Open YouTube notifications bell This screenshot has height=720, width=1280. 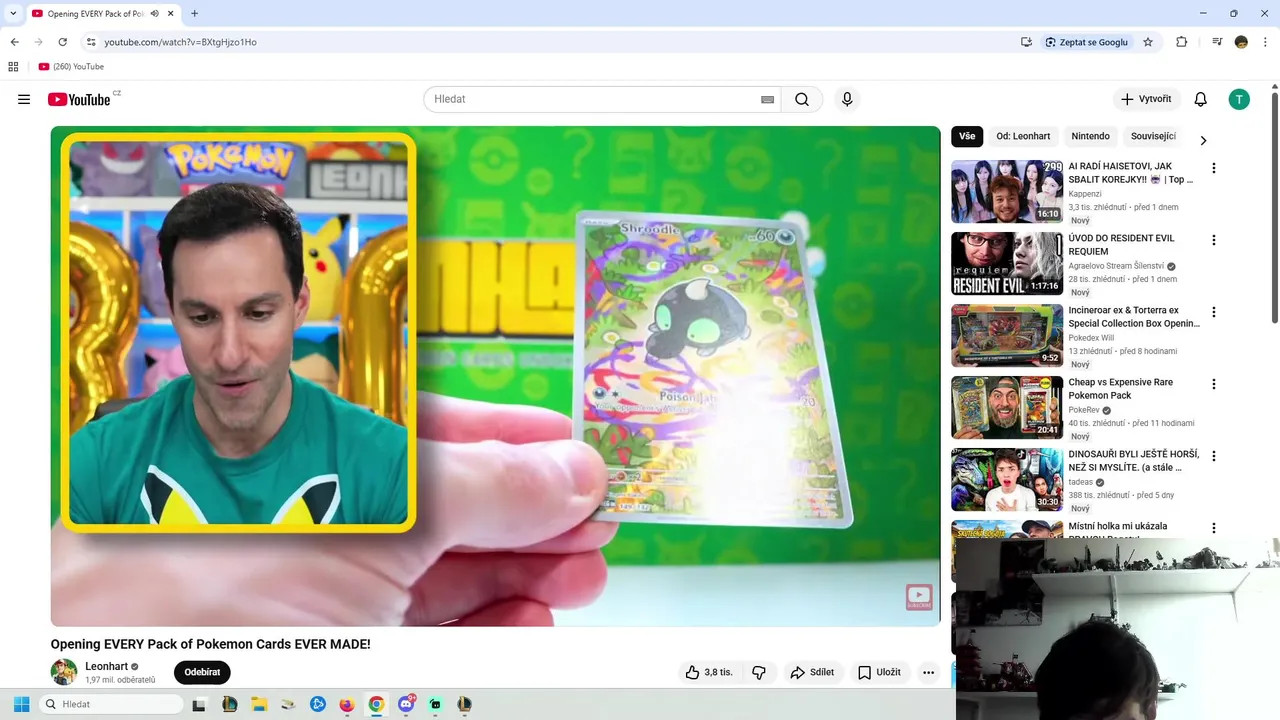point(1200,99)
